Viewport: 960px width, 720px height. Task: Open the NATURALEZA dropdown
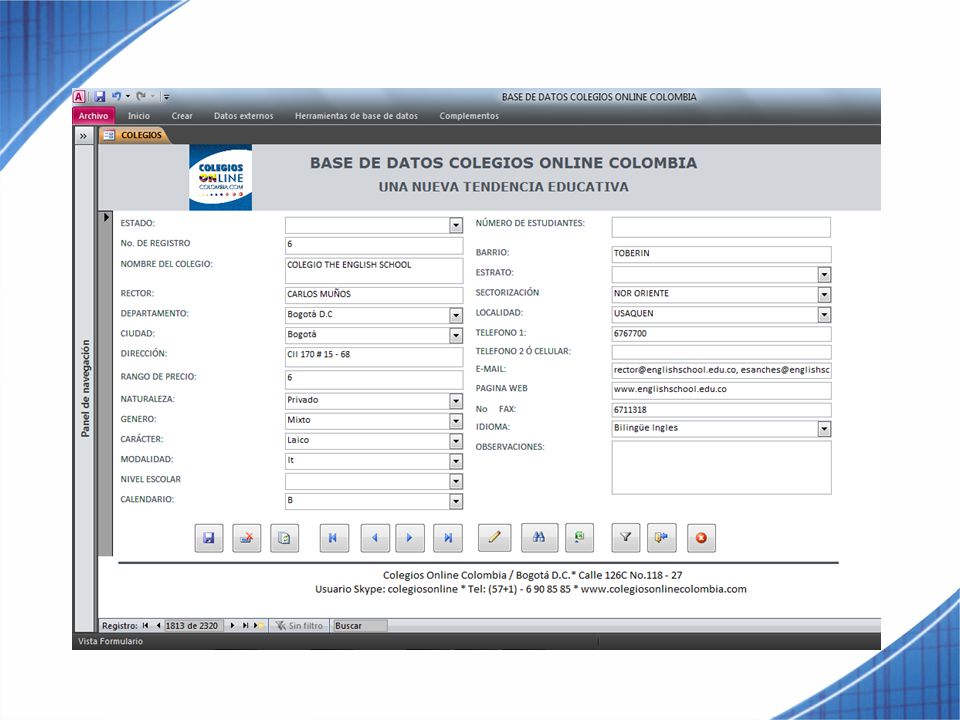[x=456, y=401]
